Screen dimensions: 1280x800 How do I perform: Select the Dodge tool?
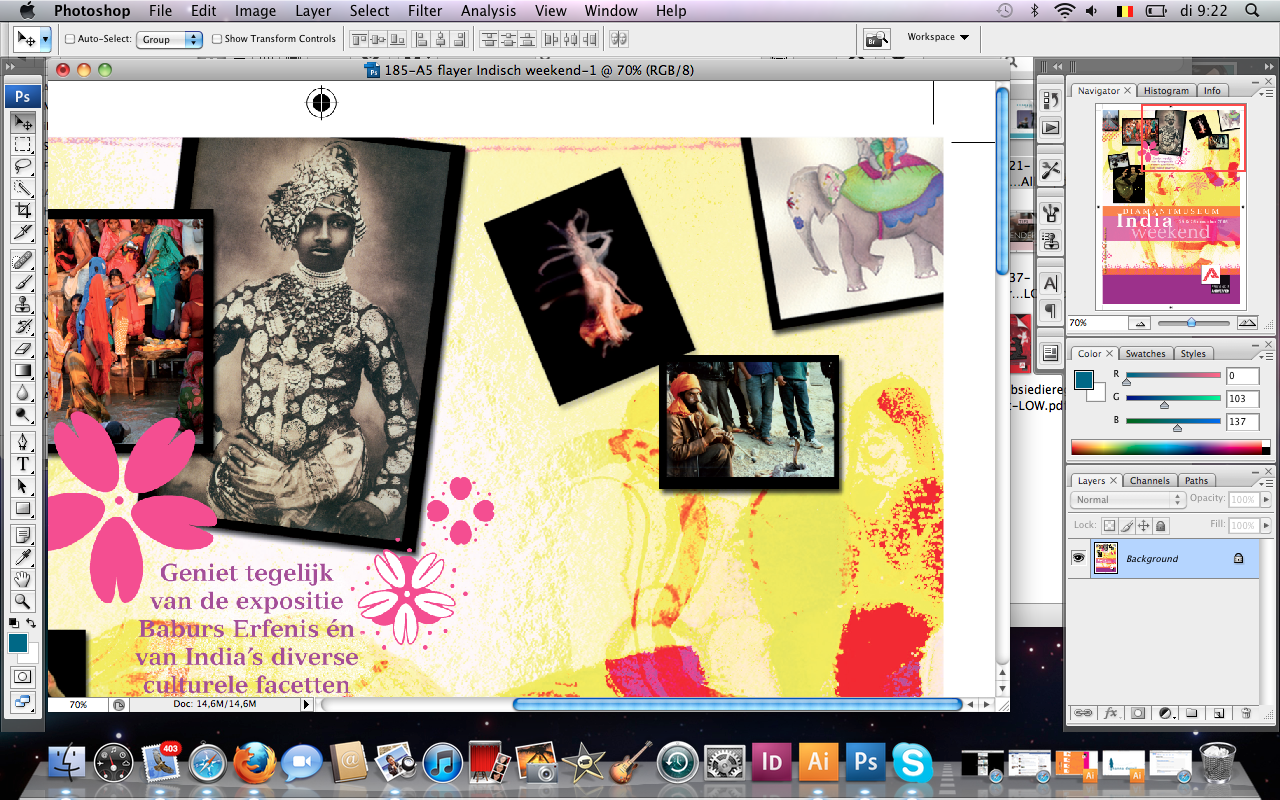[22, 414]
